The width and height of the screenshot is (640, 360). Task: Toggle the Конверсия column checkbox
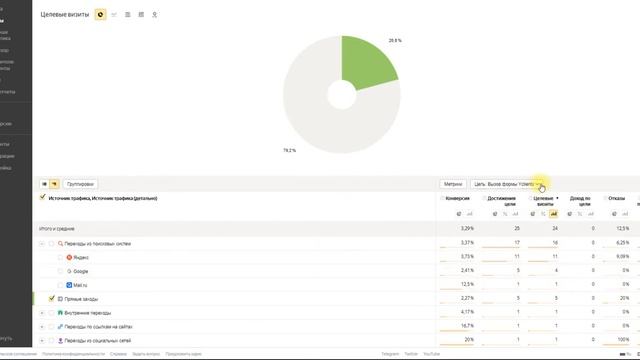442,198
